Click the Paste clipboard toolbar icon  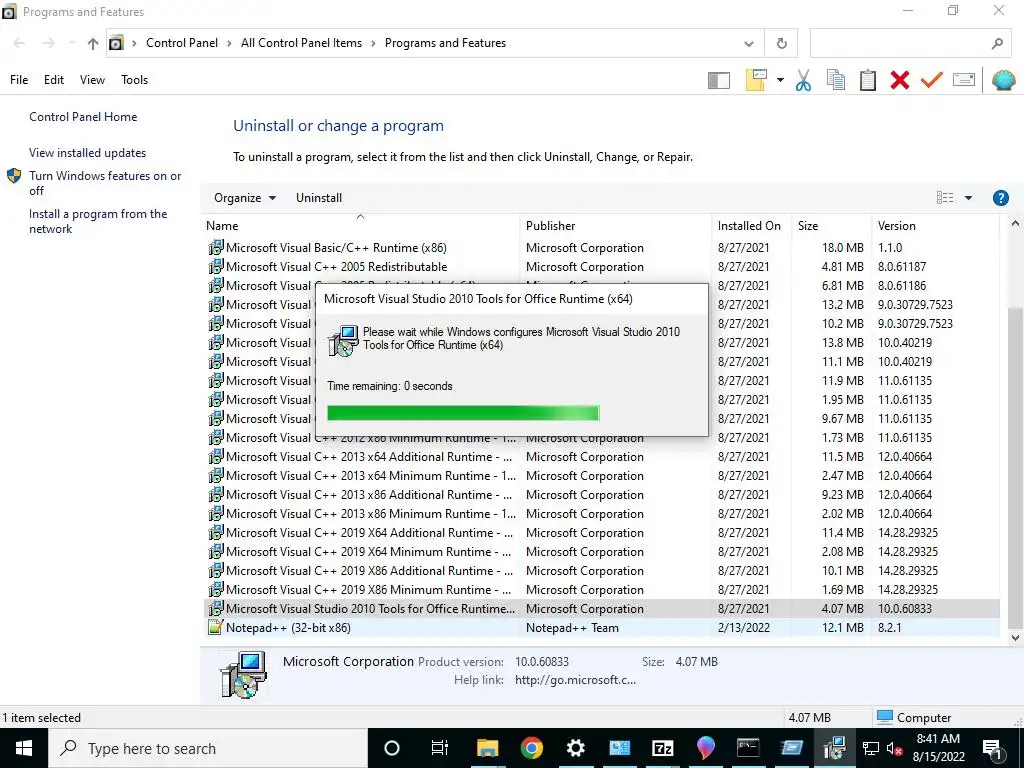[867, 80]
